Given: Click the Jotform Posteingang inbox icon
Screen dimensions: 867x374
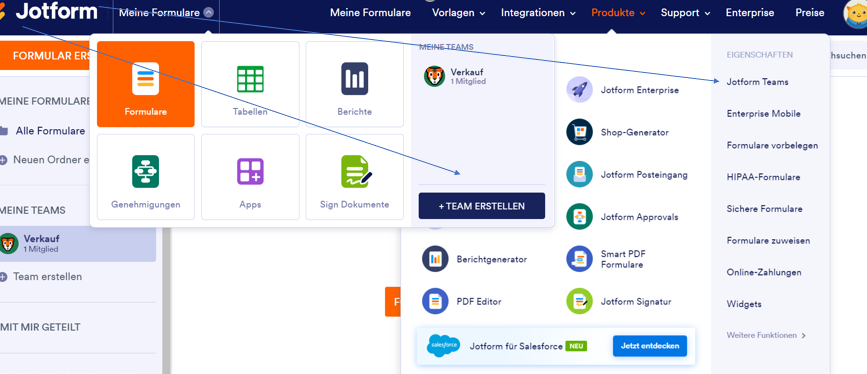Looking at the screenshot, I should click(579, 174).
